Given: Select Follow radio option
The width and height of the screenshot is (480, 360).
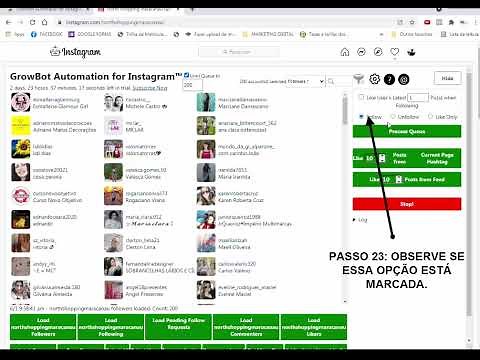Looking at the screenshot, I should (x=361, y=116).
